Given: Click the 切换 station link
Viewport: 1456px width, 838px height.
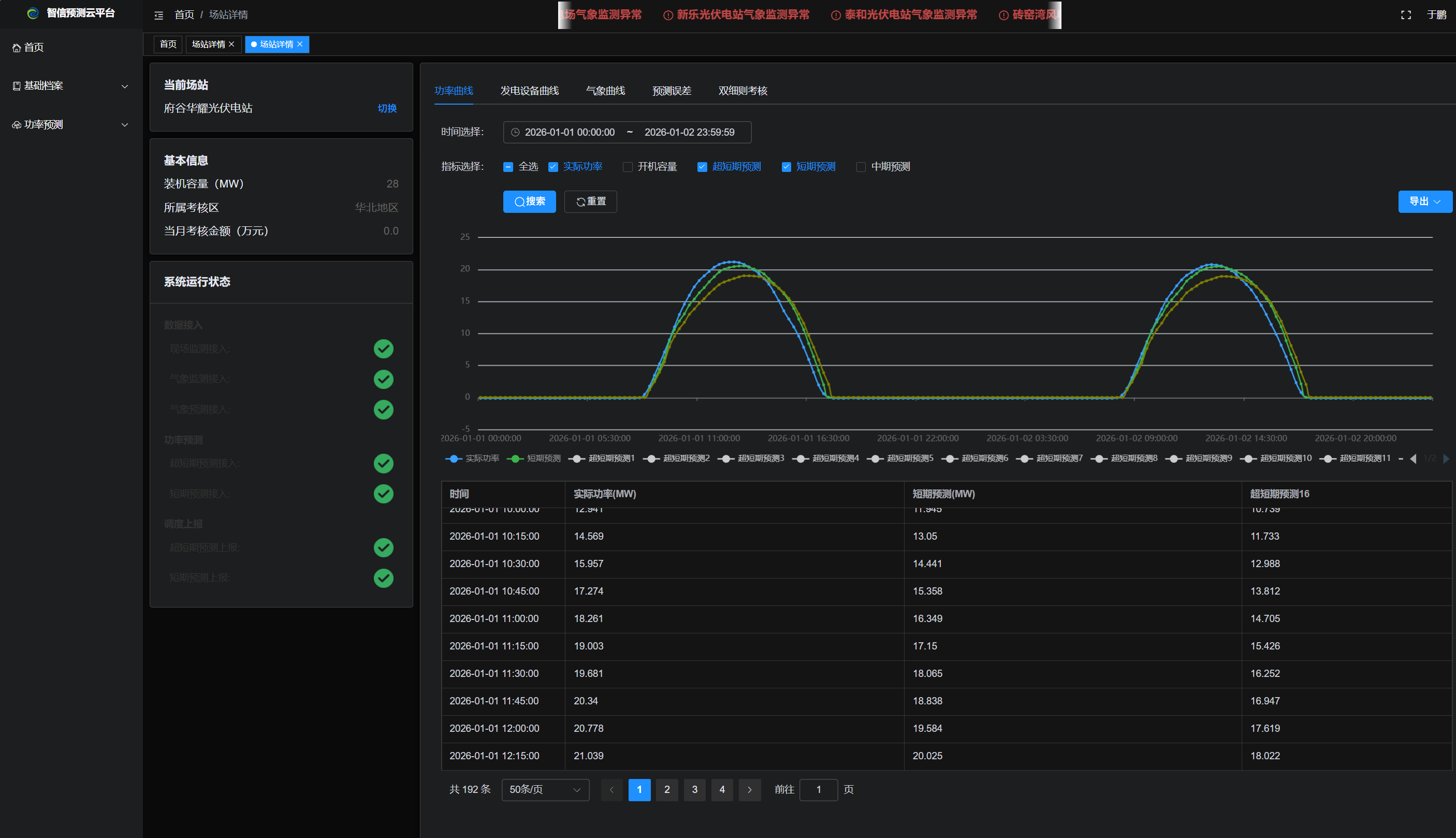Looking at the screenshot, I should [x=387, y=108].
